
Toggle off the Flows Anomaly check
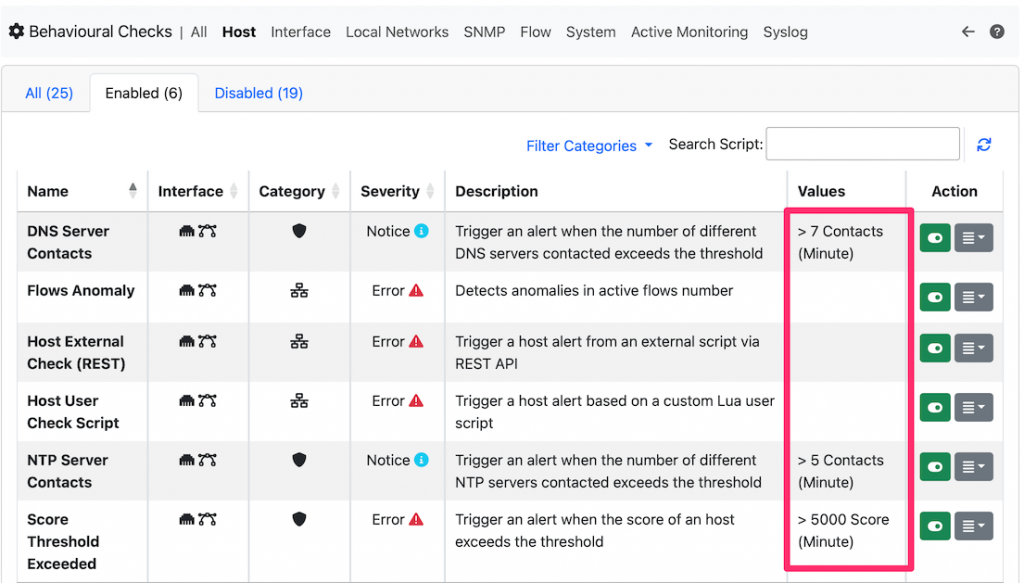[x=935, y=297]
